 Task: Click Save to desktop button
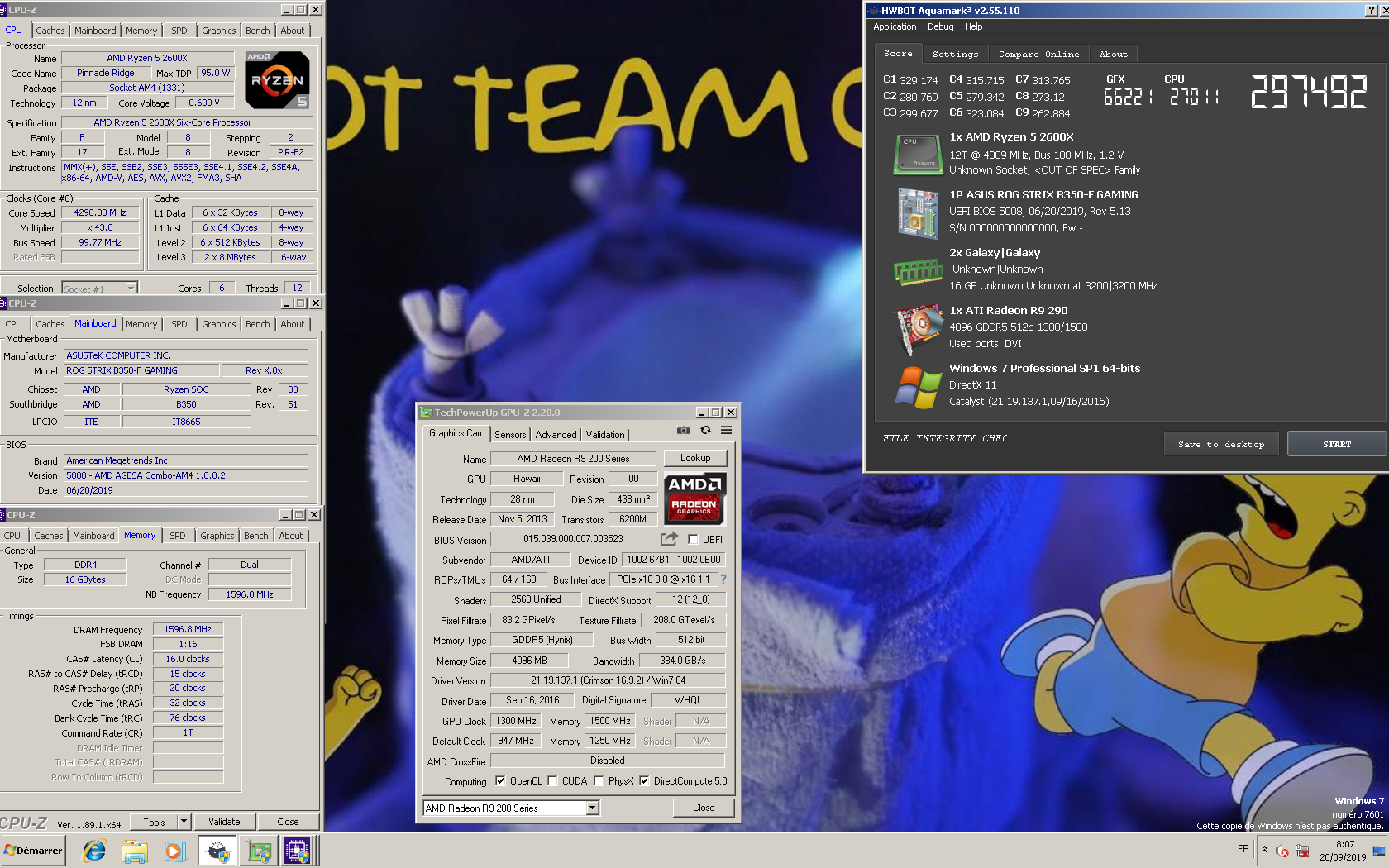(1221, 444)
